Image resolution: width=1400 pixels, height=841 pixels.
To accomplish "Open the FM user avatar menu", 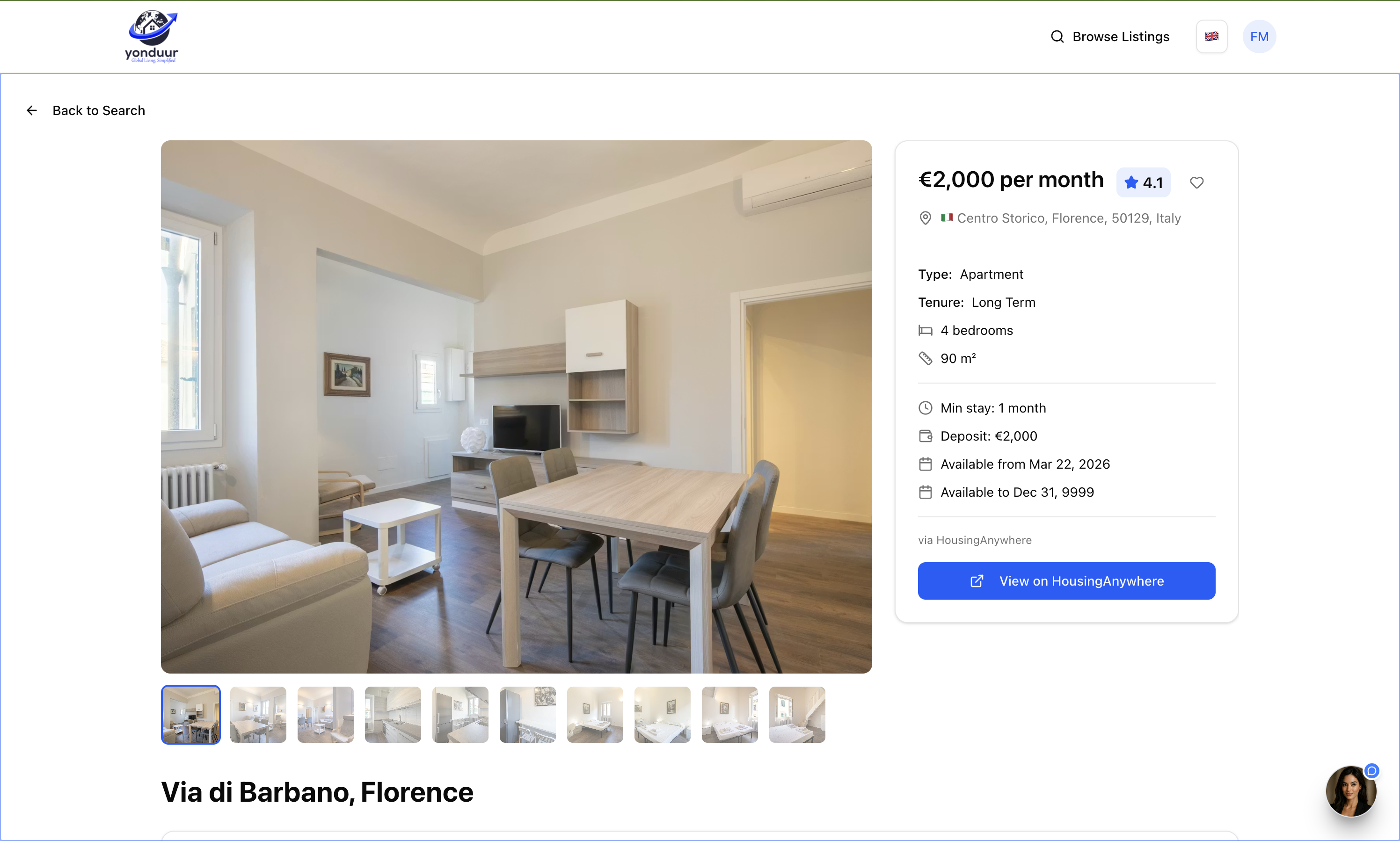I will pos(1259,36).
